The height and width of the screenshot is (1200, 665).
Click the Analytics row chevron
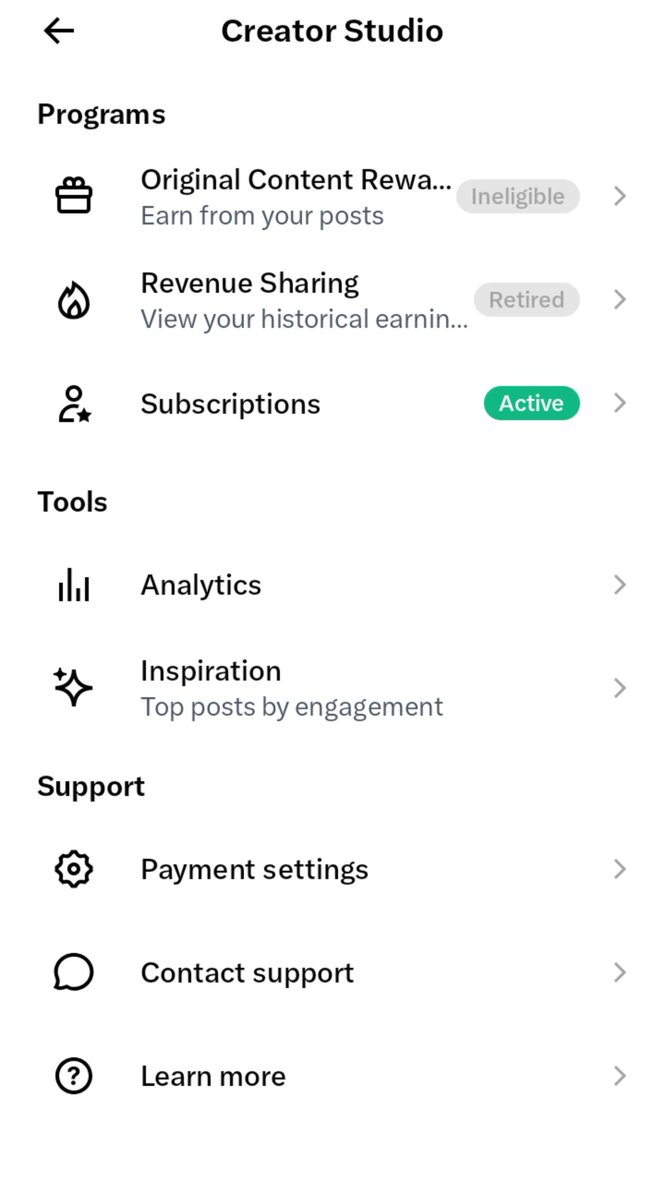pyautogui.click(x=620, y=585)
